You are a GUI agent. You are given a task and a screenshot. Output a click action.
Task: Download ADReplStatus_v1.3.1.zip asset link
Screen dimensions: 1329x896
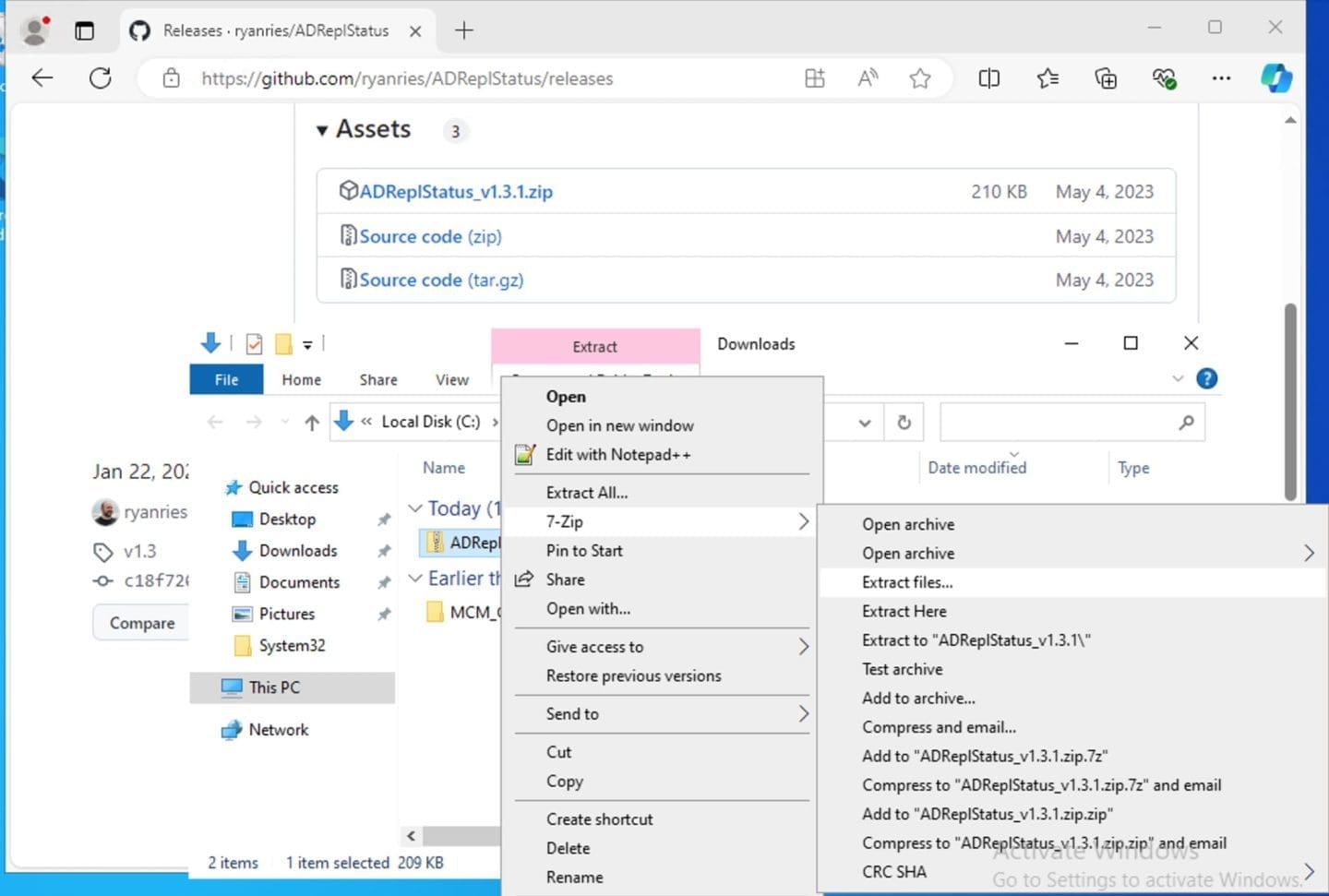[455, 192]
